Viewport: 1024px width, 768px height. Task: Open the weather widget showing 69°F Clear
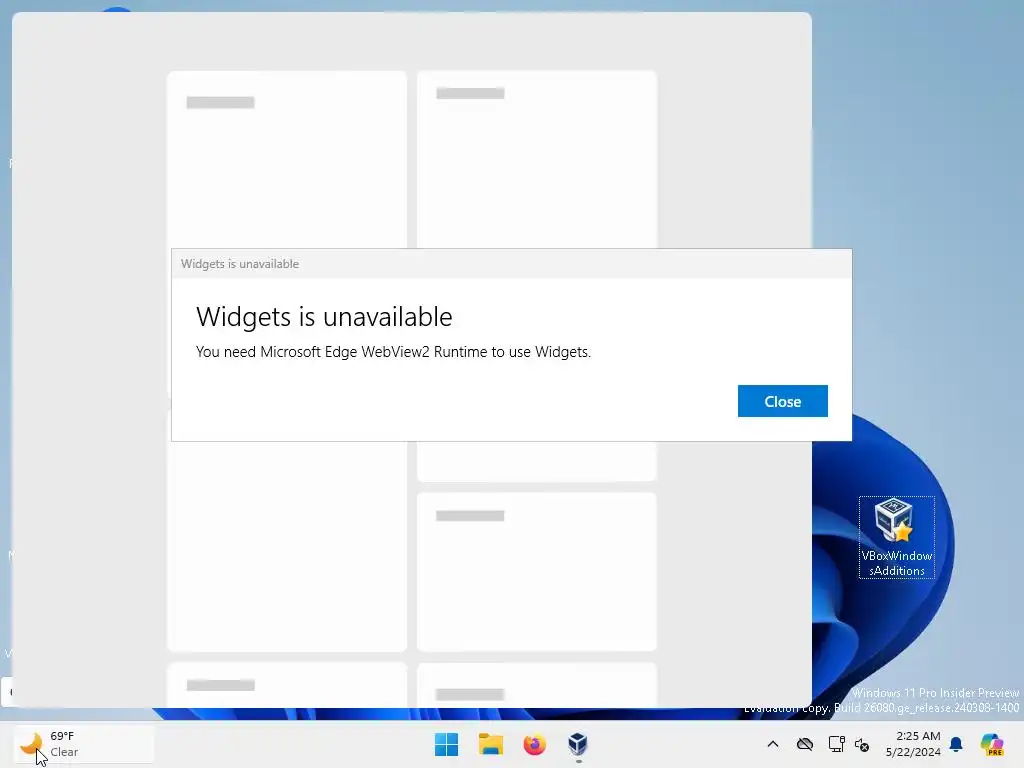pyautogui.click(x=84, y=744)
